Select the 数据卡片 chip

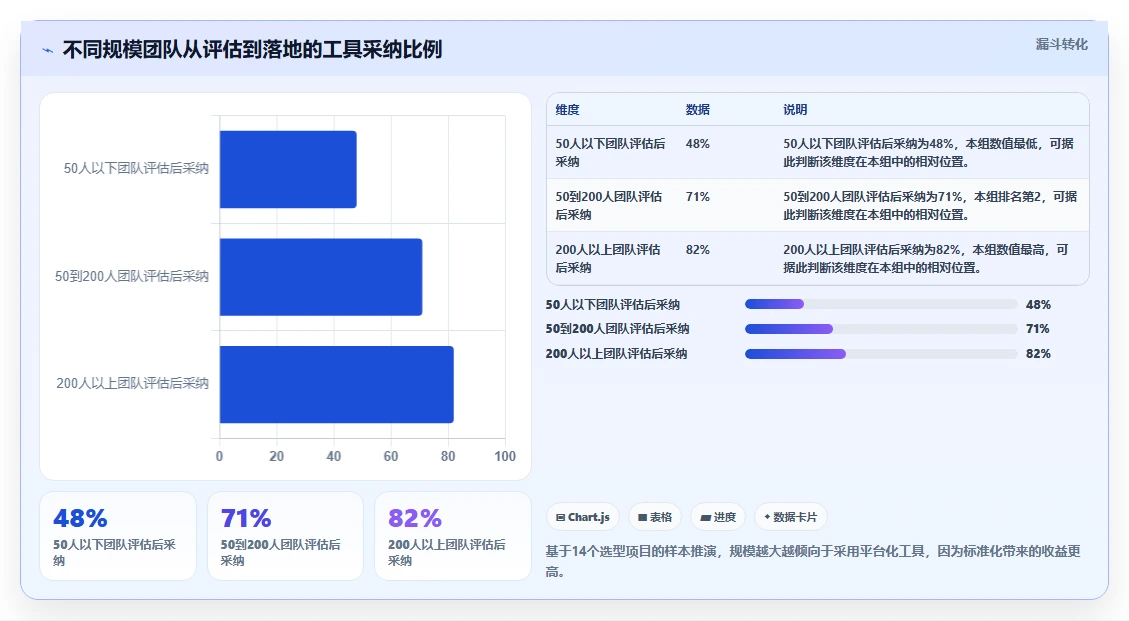pos(791,517)
